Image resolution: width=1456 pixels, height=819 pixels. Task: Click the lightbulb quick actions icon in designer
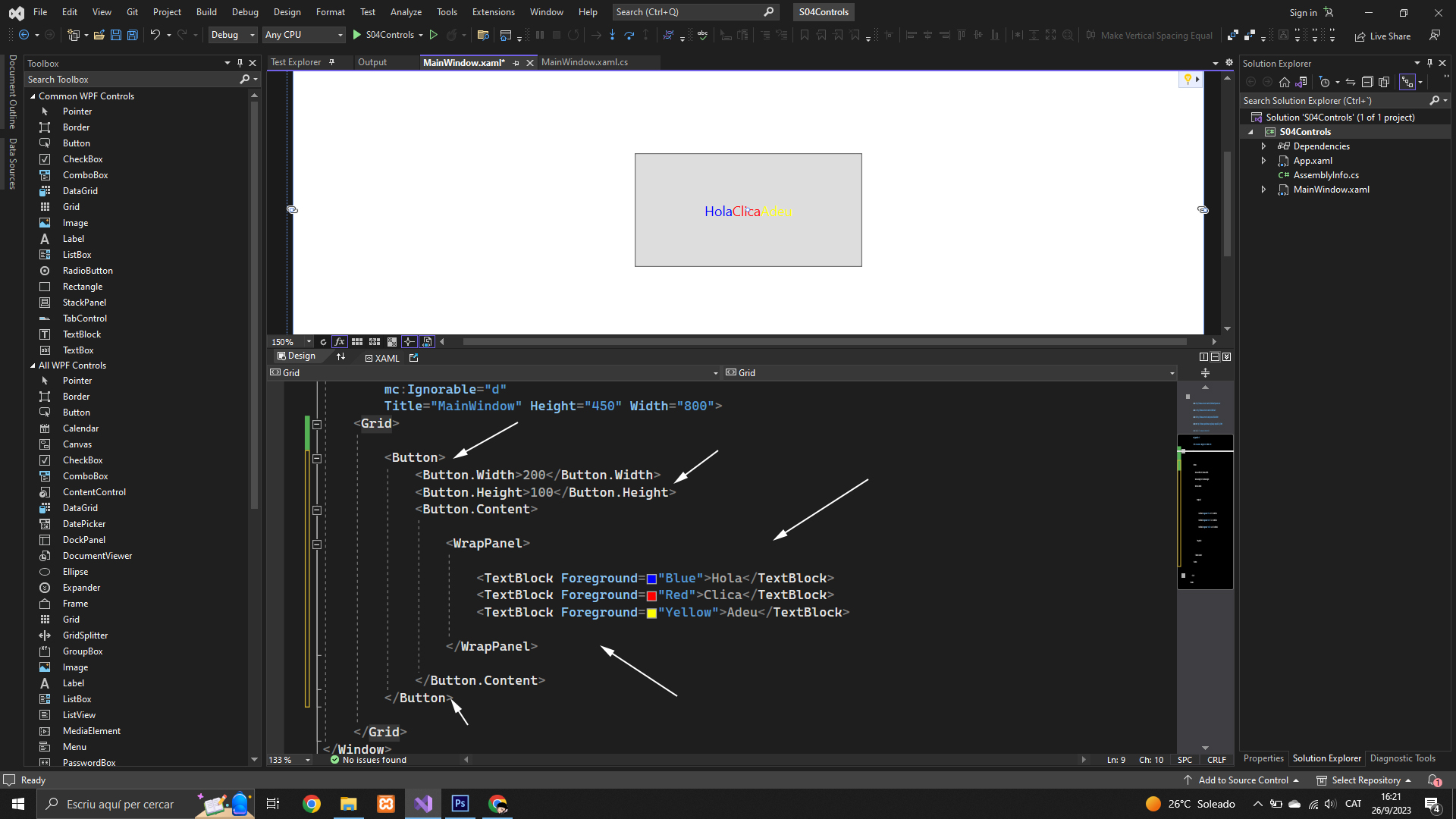click(1188, 80)
